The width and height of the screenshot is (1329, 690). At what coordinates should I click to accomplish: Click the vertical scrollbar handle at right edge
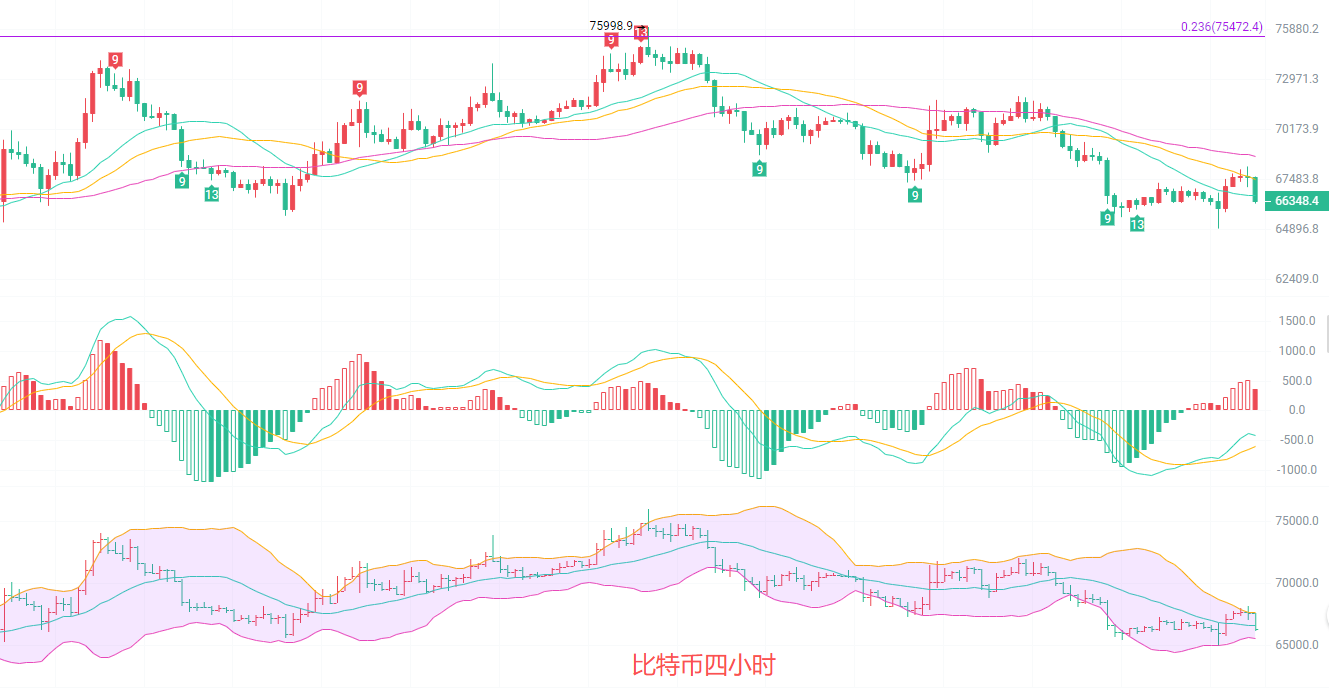(x=1326, y=333)
